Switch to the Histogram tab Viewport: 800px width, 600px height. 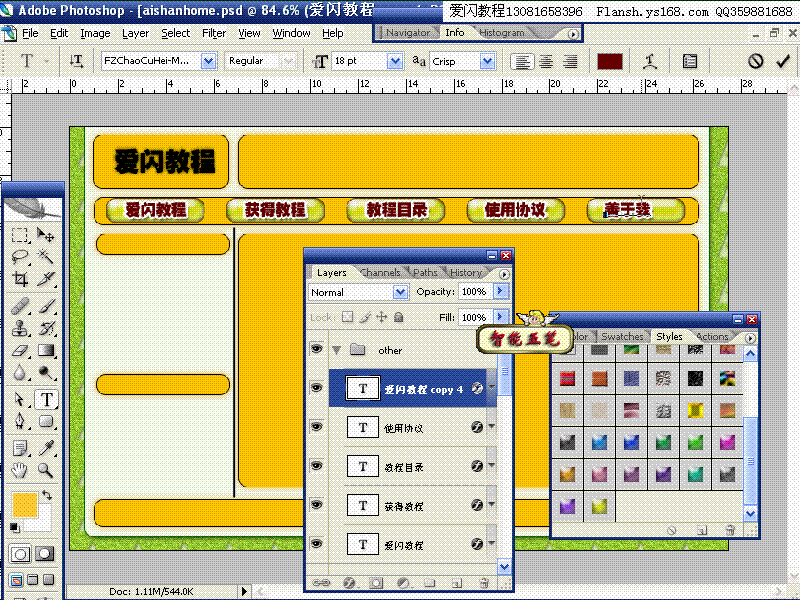pos(502,33)
